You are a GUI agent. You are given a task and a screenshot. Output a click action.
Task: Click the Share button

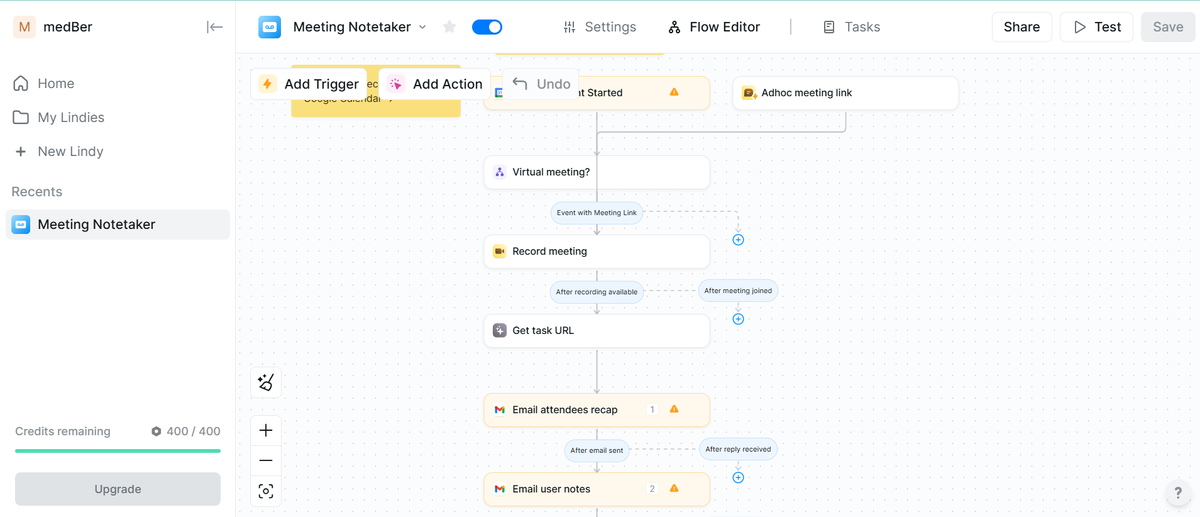tap(1022, 27)
